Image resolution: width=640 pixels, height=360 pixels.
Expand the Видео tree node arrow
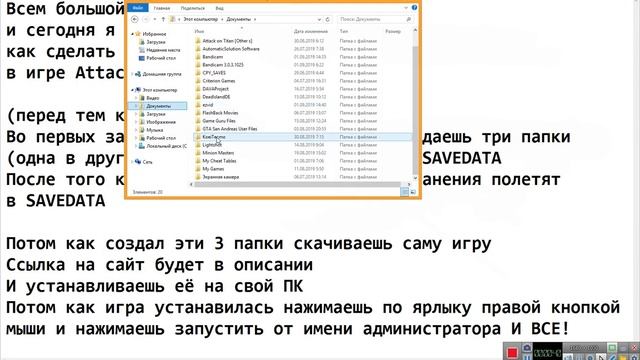(136, 98)
